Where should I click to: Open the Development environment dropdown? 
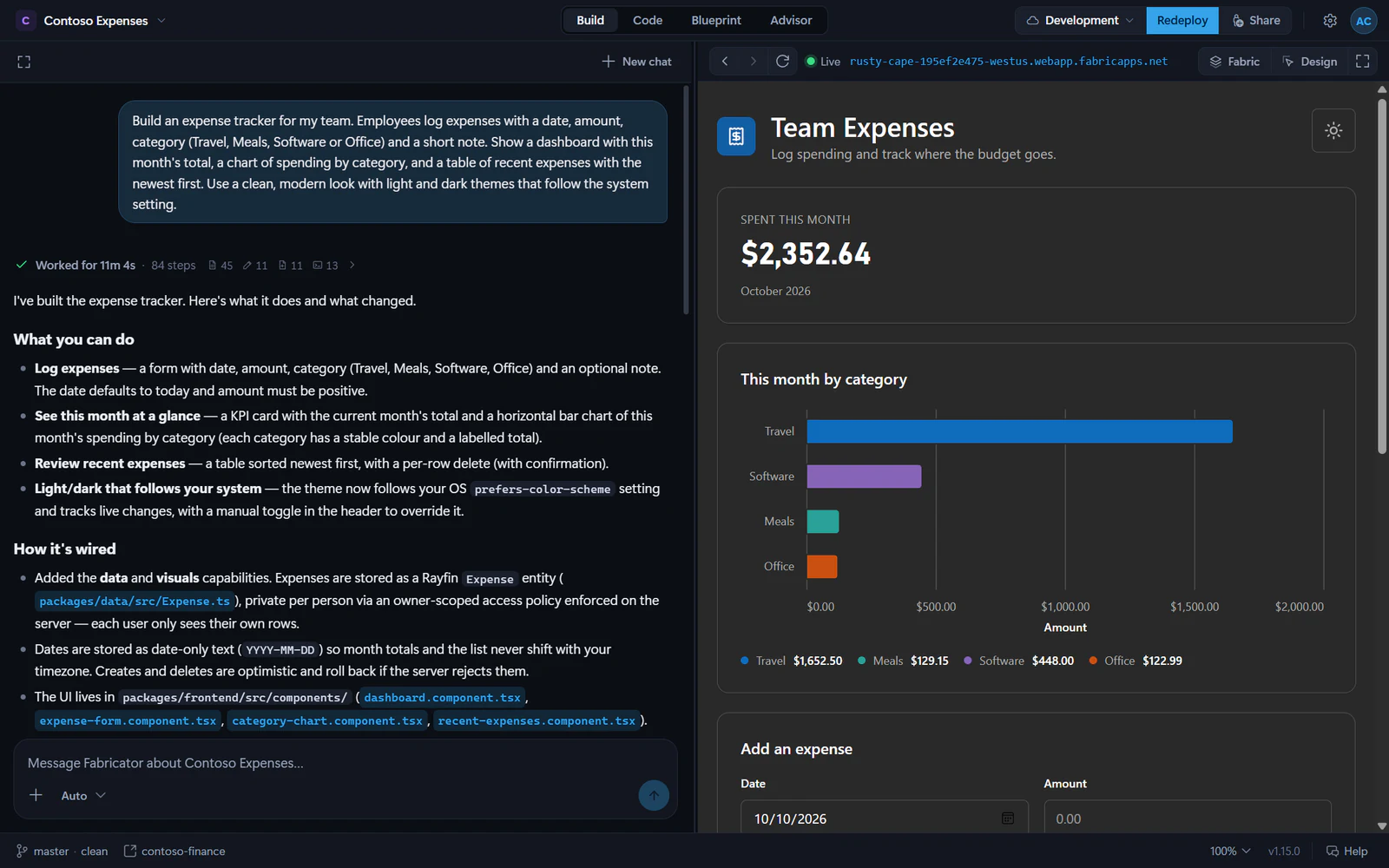coord(1081,21)
